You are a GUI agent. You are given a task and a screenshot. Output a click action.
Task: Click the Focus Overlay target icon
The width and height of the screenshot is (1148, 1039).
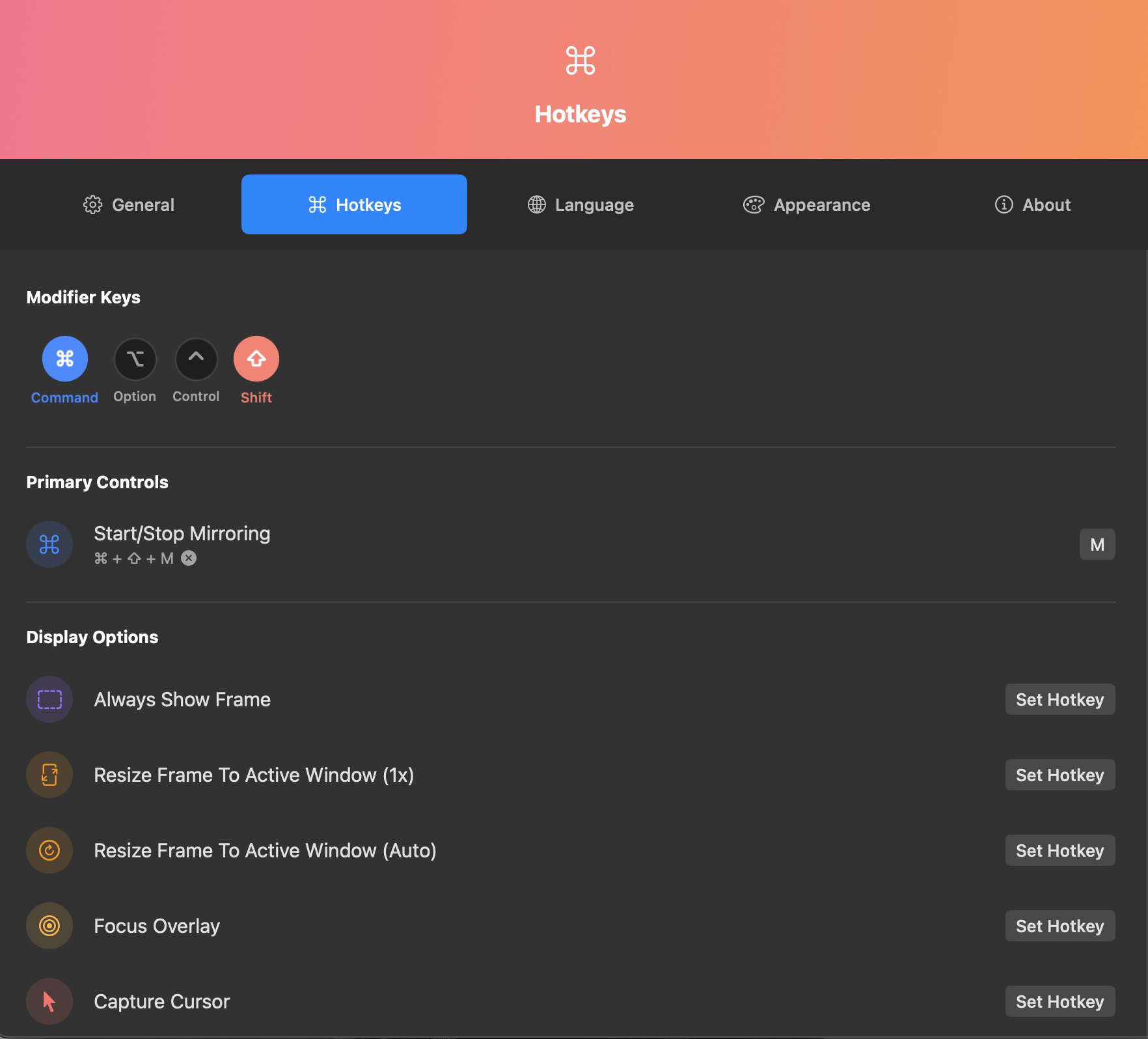pyautogui.click(x=49, y=926)
